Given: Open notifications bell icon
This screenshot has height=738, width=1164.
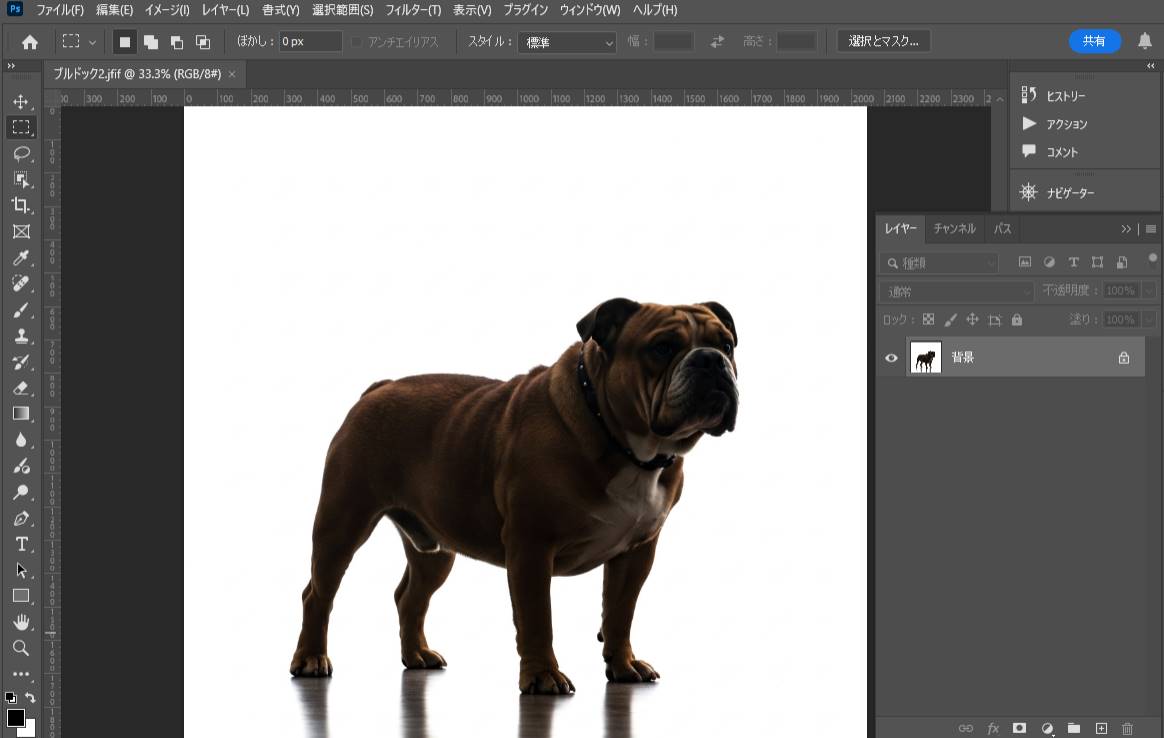Looking at the screenshot, I should [x=1145, y=42].
